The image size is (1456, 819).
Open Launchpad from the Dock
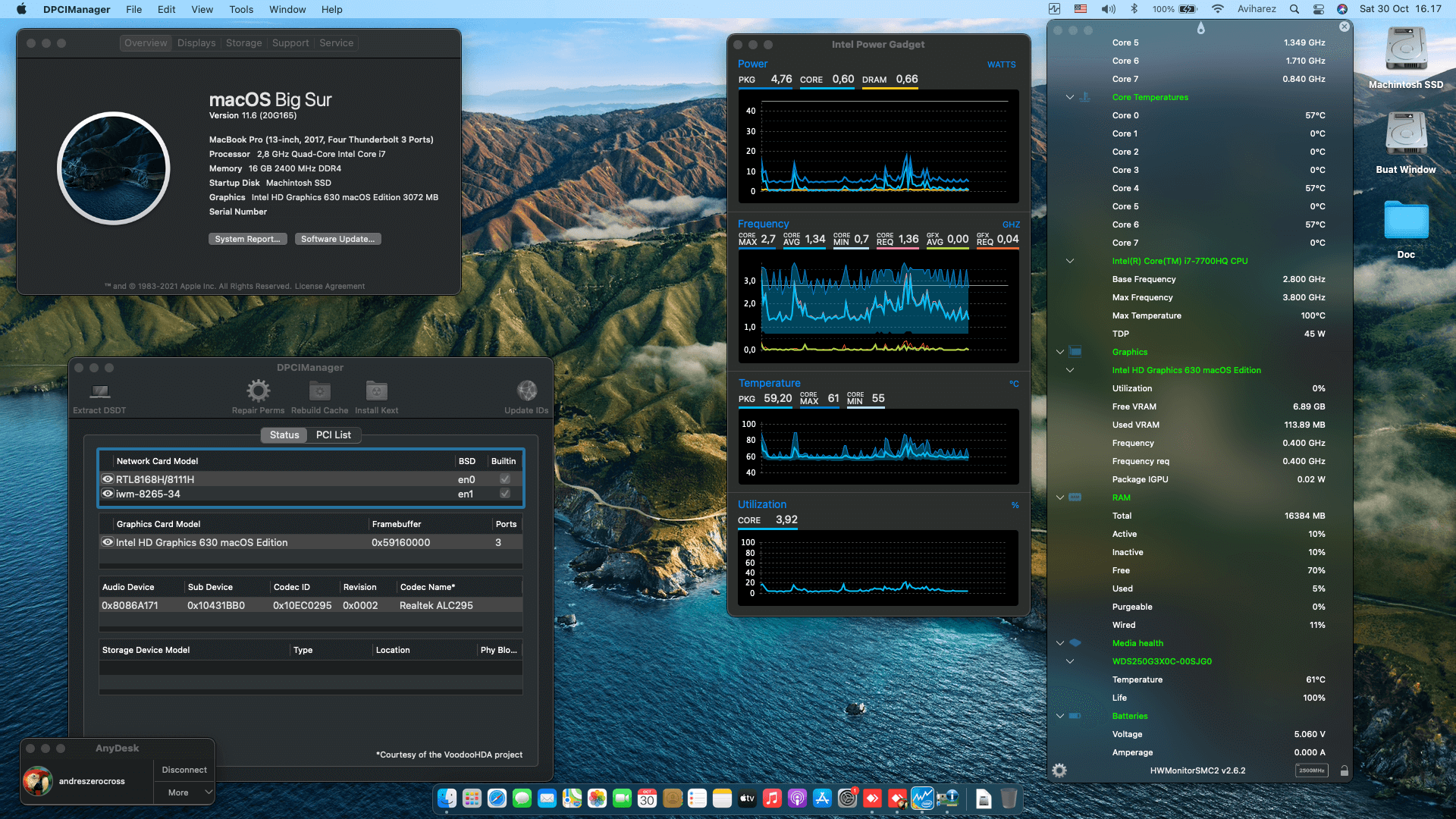click(472, 798)
